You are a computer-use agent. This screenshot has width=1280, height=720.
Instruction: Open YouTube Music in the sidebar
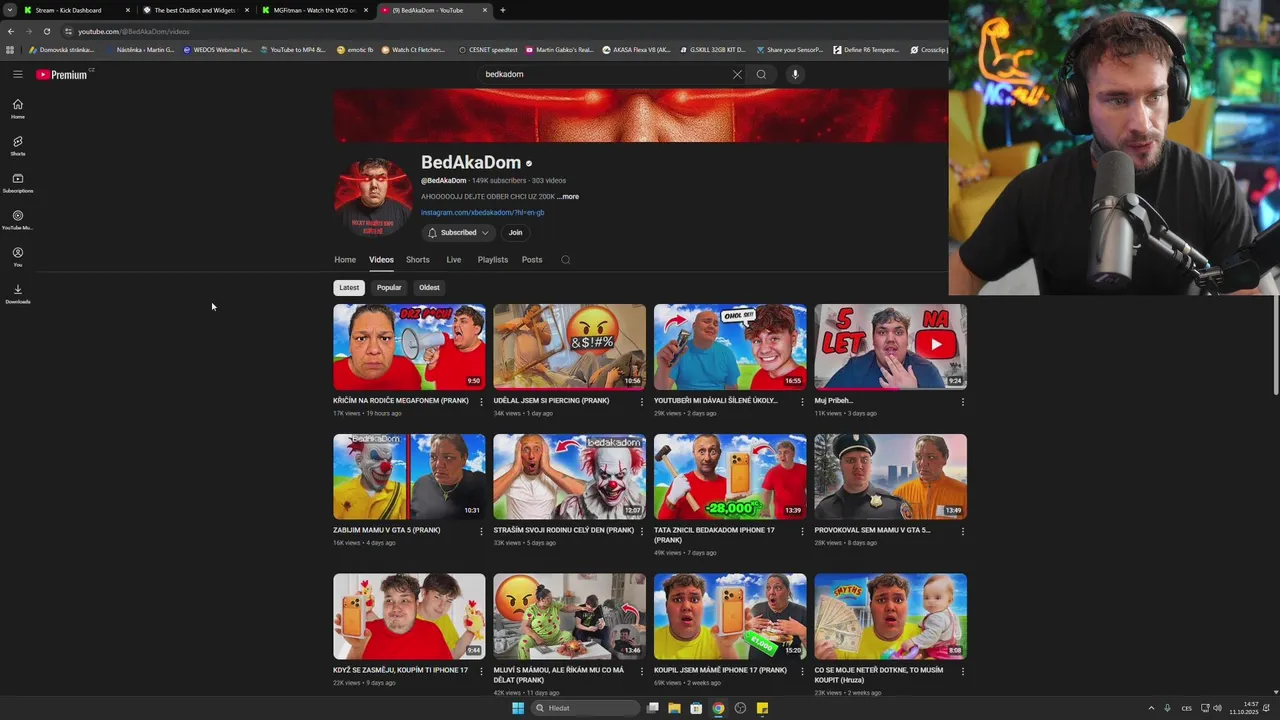(x=17, y=220)
